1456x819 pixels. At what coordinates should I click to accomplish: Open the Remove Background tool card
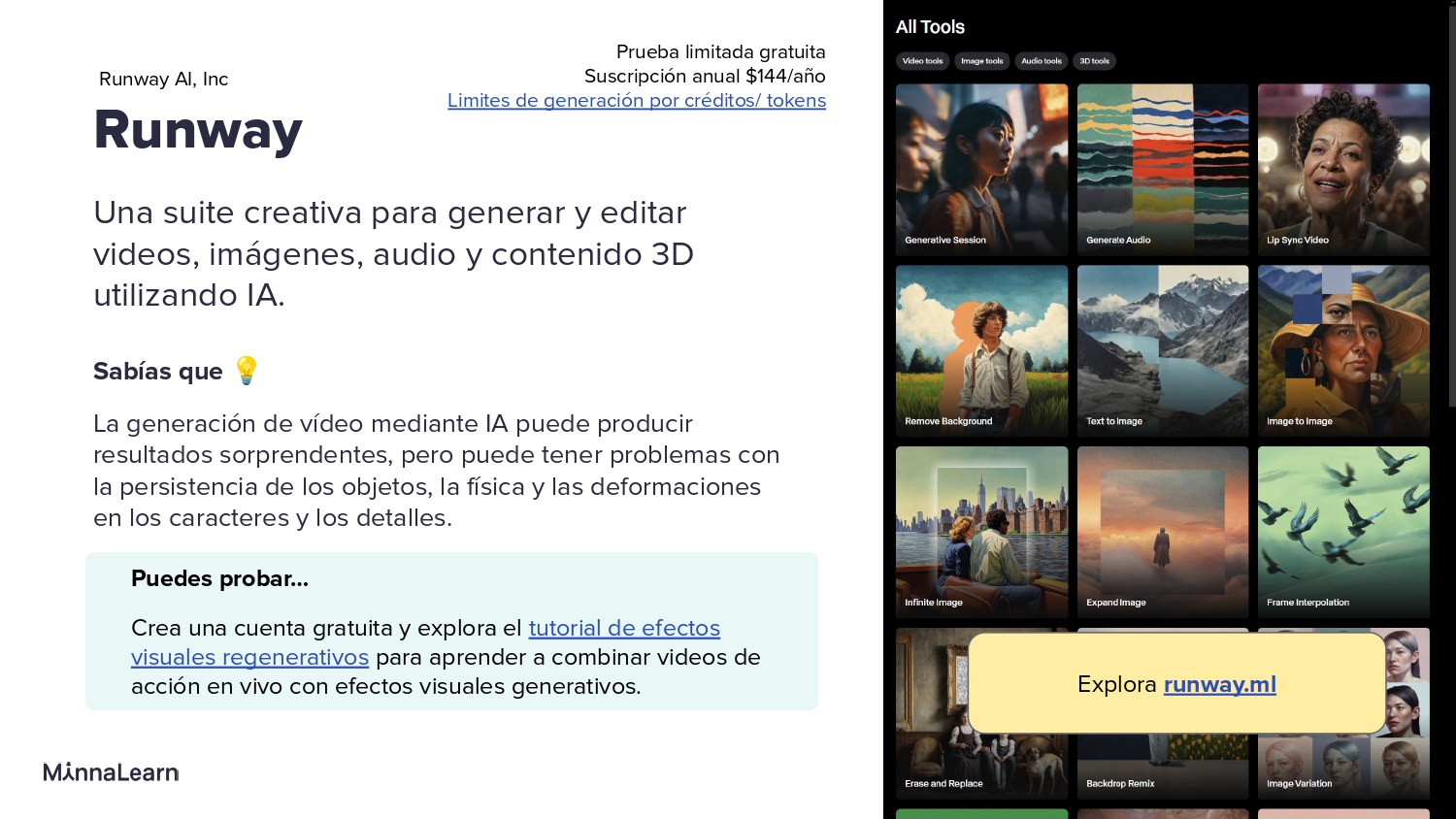click(981, 351)
